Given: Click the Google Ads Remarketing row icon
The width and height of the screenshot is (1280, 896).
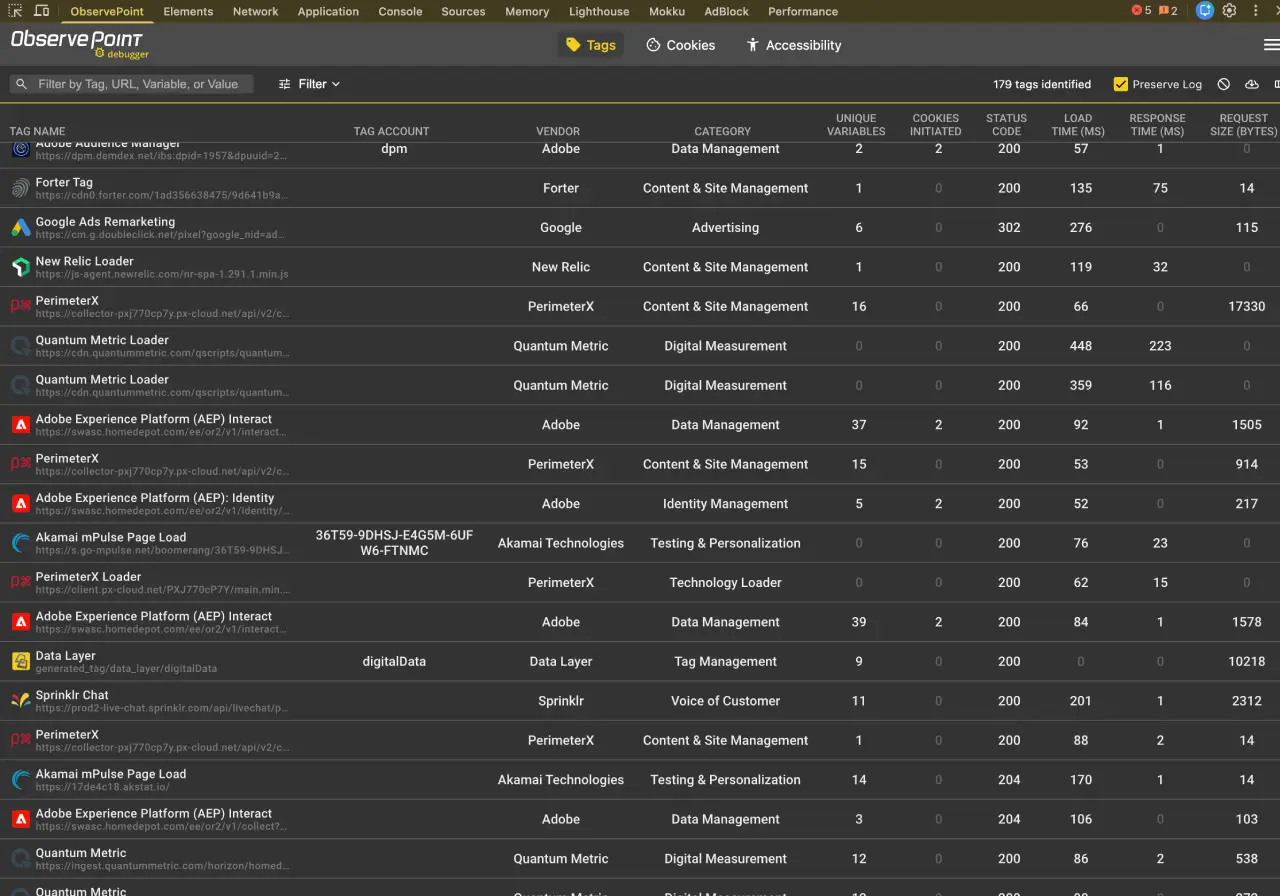Looking at the screenshot, I should [20, 227].
